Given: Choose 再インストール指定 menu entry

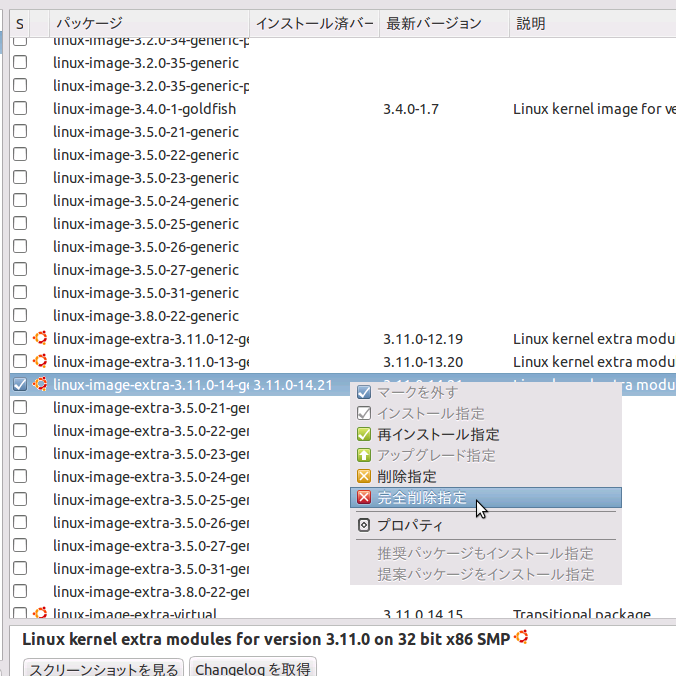Looking at the screenshot, I should click(x=485, y=434).
